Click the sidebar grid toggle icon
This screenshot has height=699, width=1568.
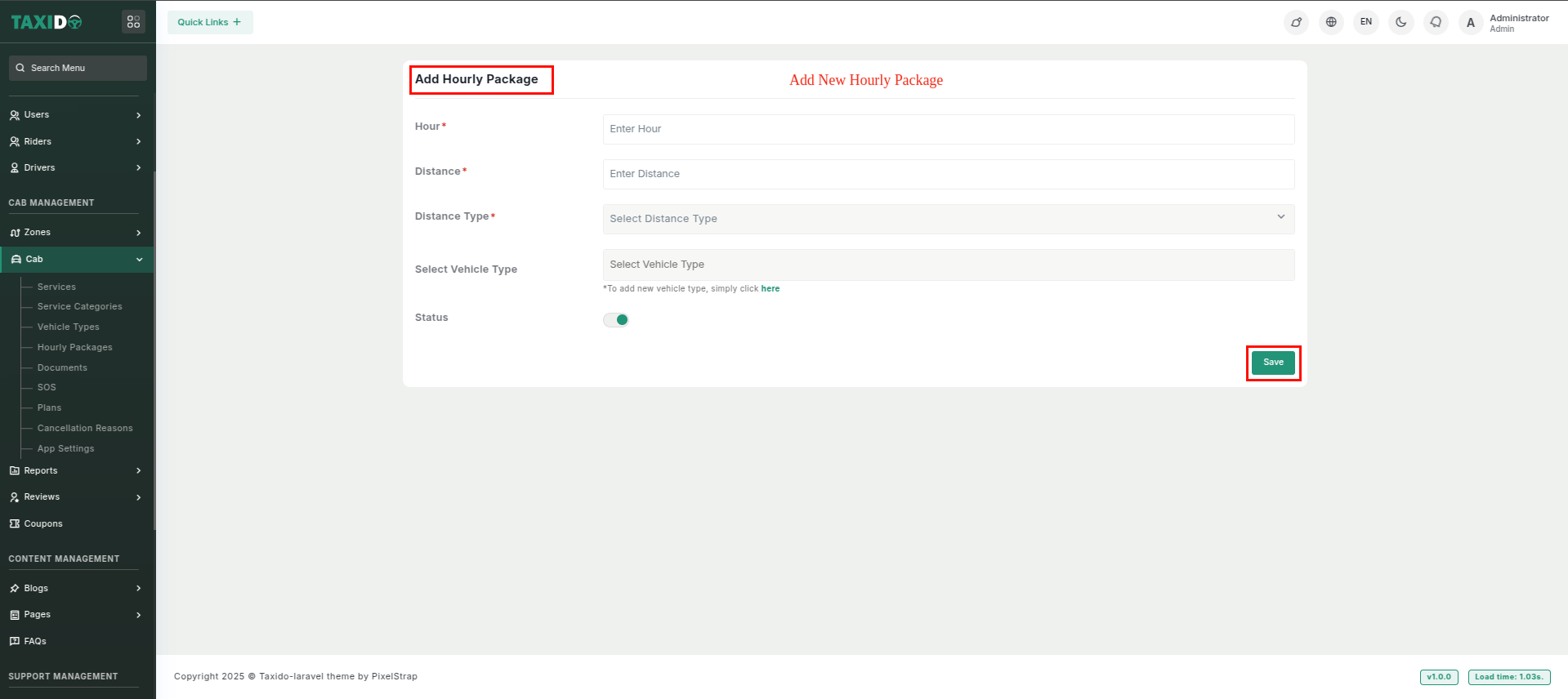tap(133, 22)
